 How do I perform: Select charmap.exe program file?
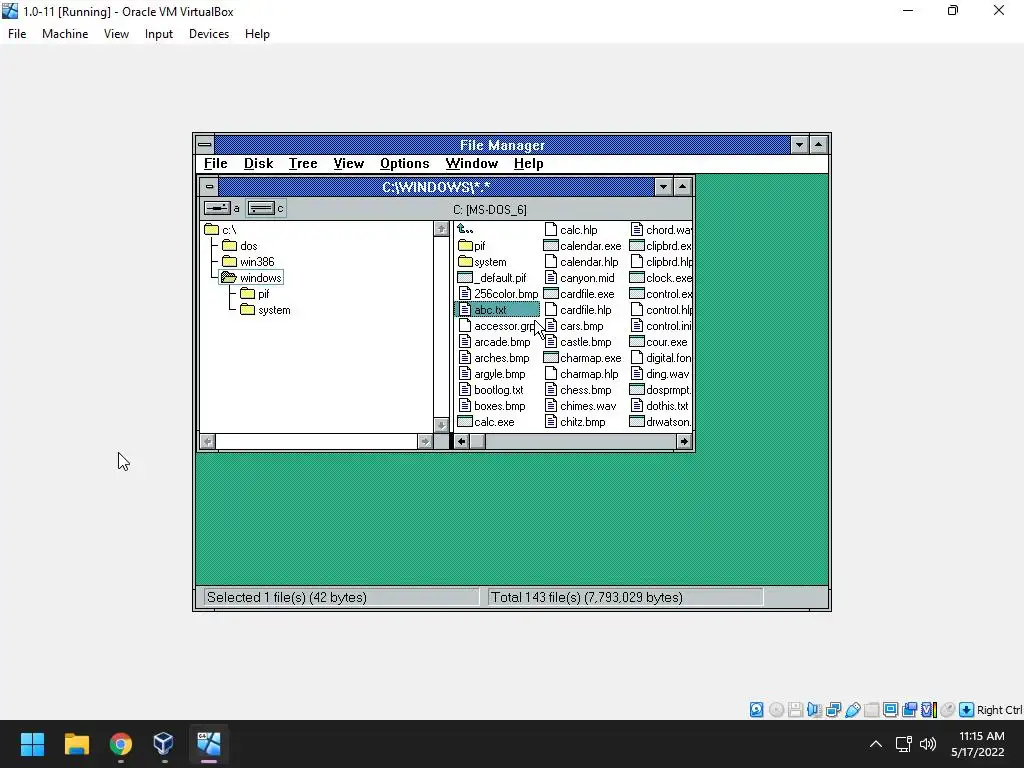coord(583,358)
